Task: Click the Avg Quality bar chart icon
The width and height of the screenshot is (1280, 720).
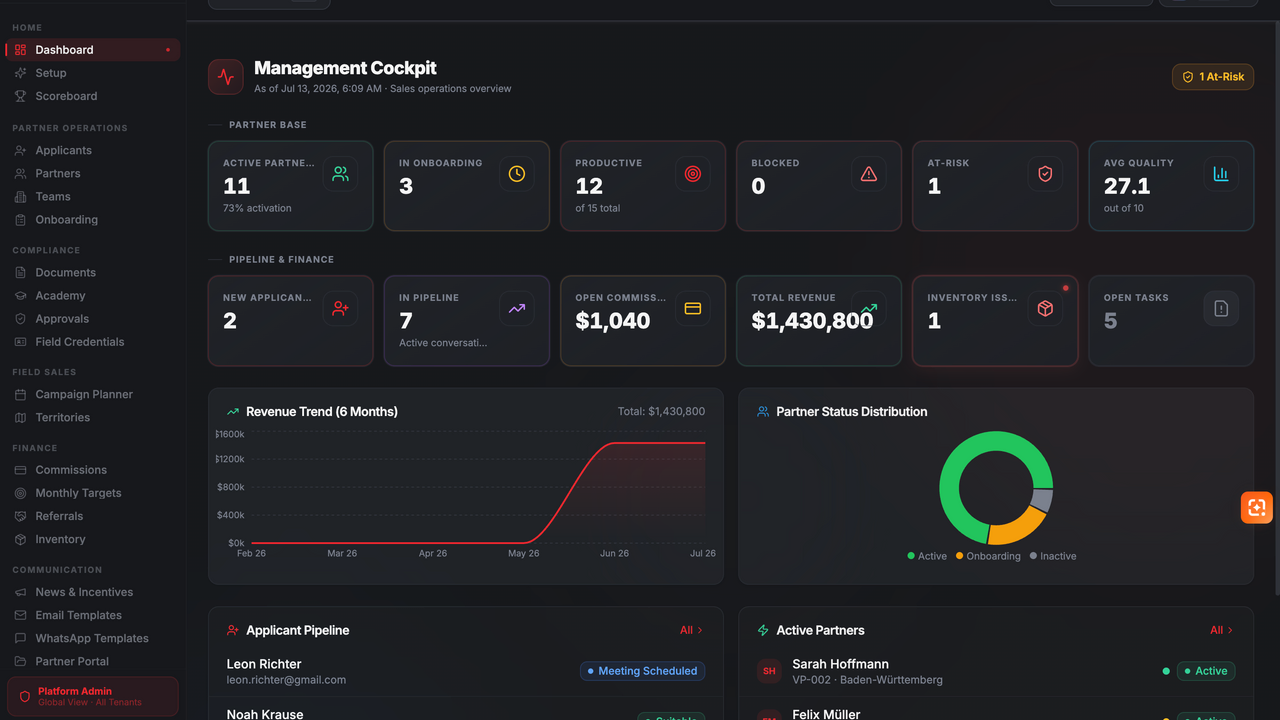Action: (1221, 174)
